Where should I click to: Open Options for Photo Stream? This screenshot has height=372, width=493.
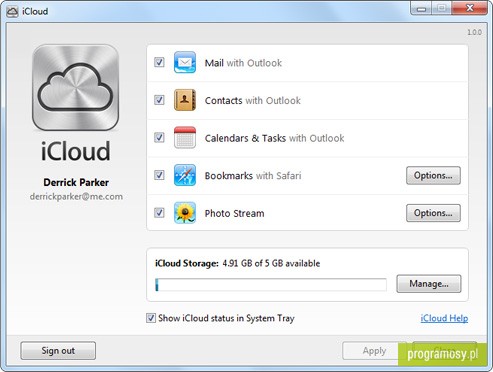(x=433, y=213)
